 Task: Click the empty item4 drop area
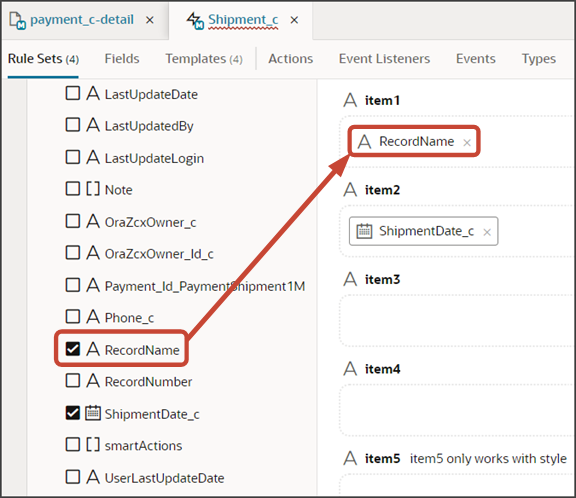point(457,410)
